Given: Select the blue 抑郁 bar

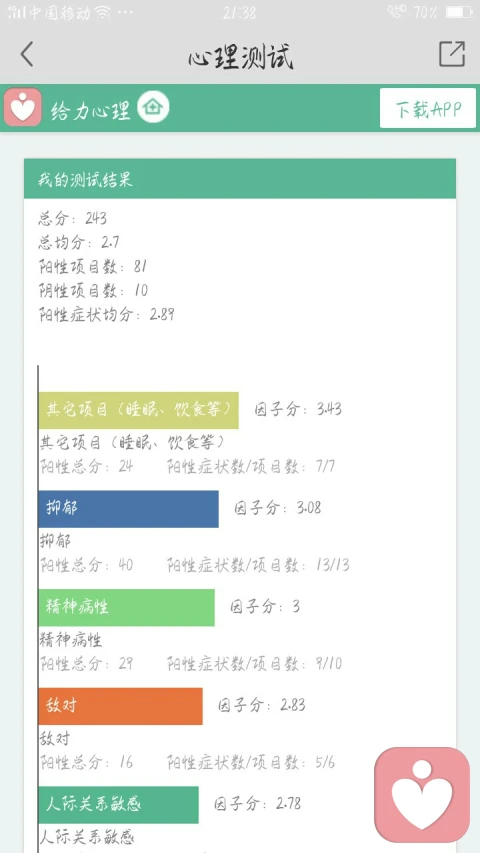Looking at the screenshot, I should coord(128,509).
